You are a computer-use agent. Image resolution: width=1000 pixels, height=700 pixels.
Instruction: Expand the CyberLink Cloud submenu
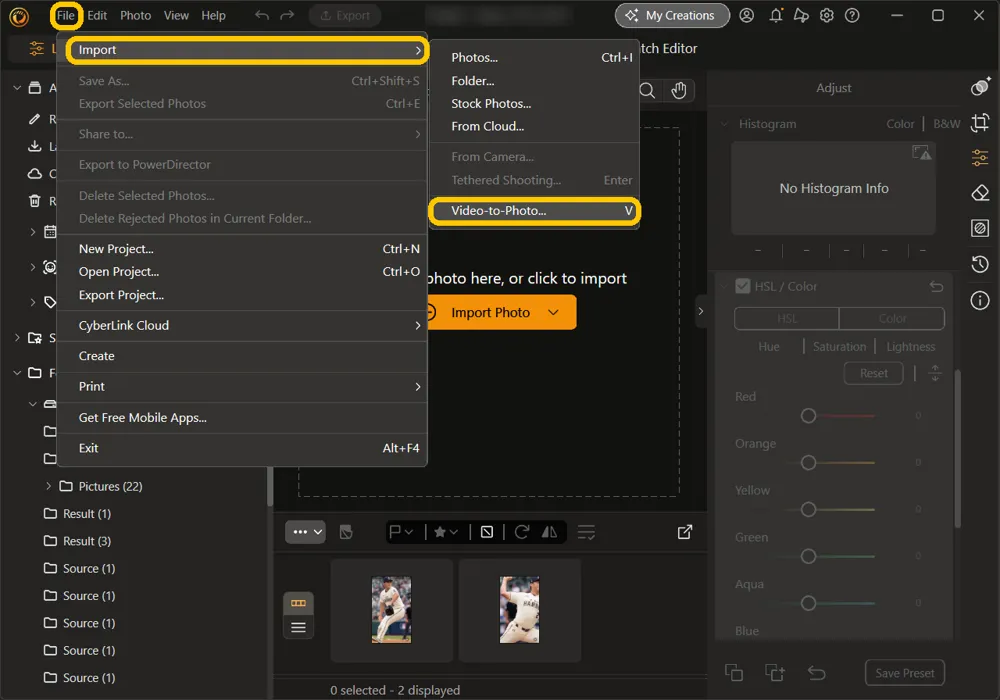(x=242, y=325)
